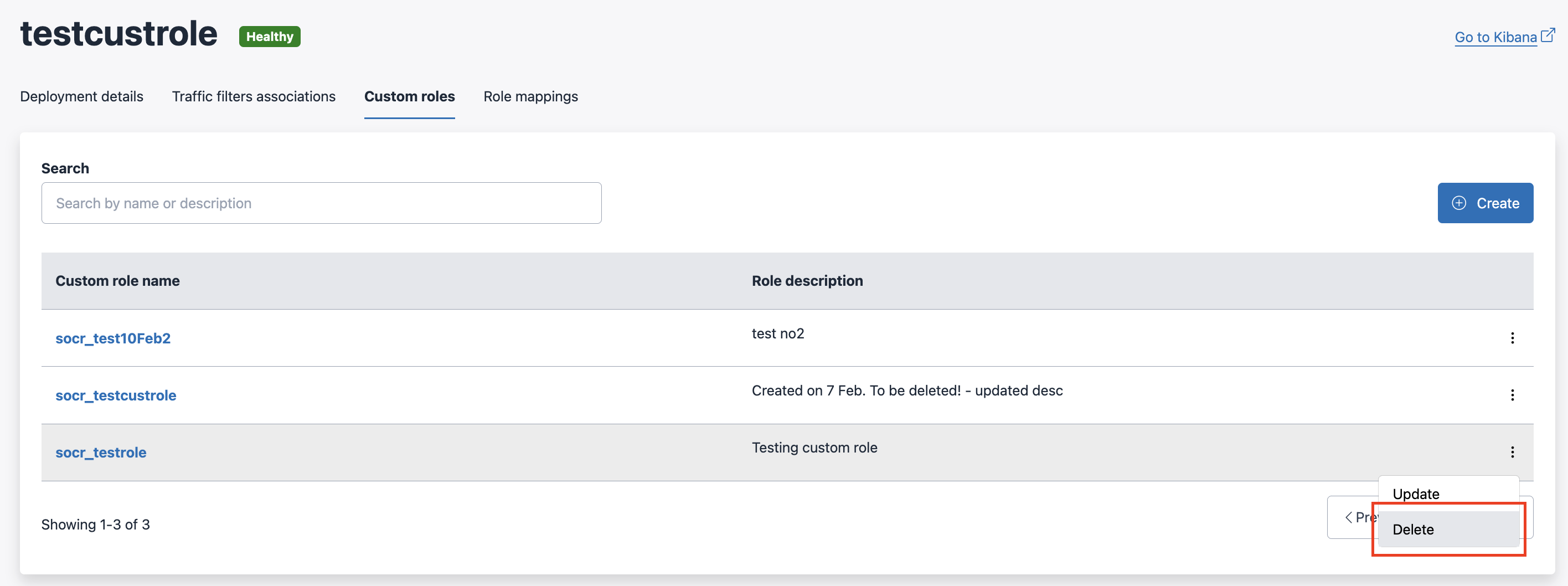Click the Create button
This screenshot has width=1568, height=586.
pyautogui.click(x=1485, y=203)
